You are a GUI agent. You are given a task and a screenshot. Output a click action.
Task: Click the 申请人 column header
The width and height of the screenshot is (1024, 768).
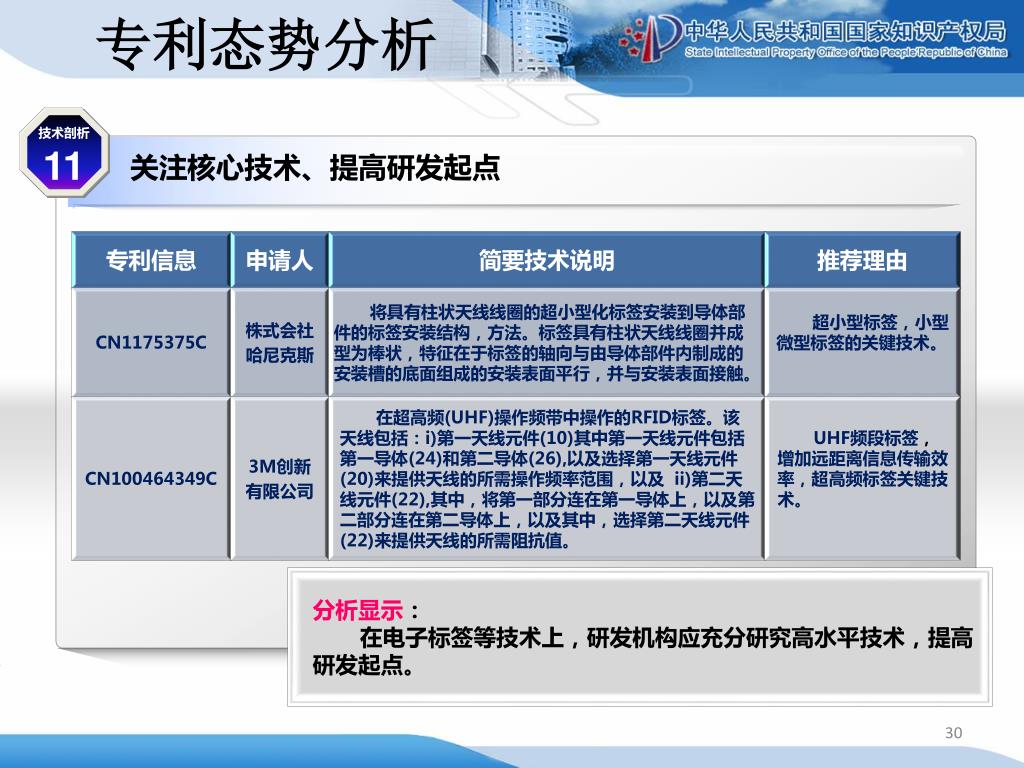(x=280, y=260)
